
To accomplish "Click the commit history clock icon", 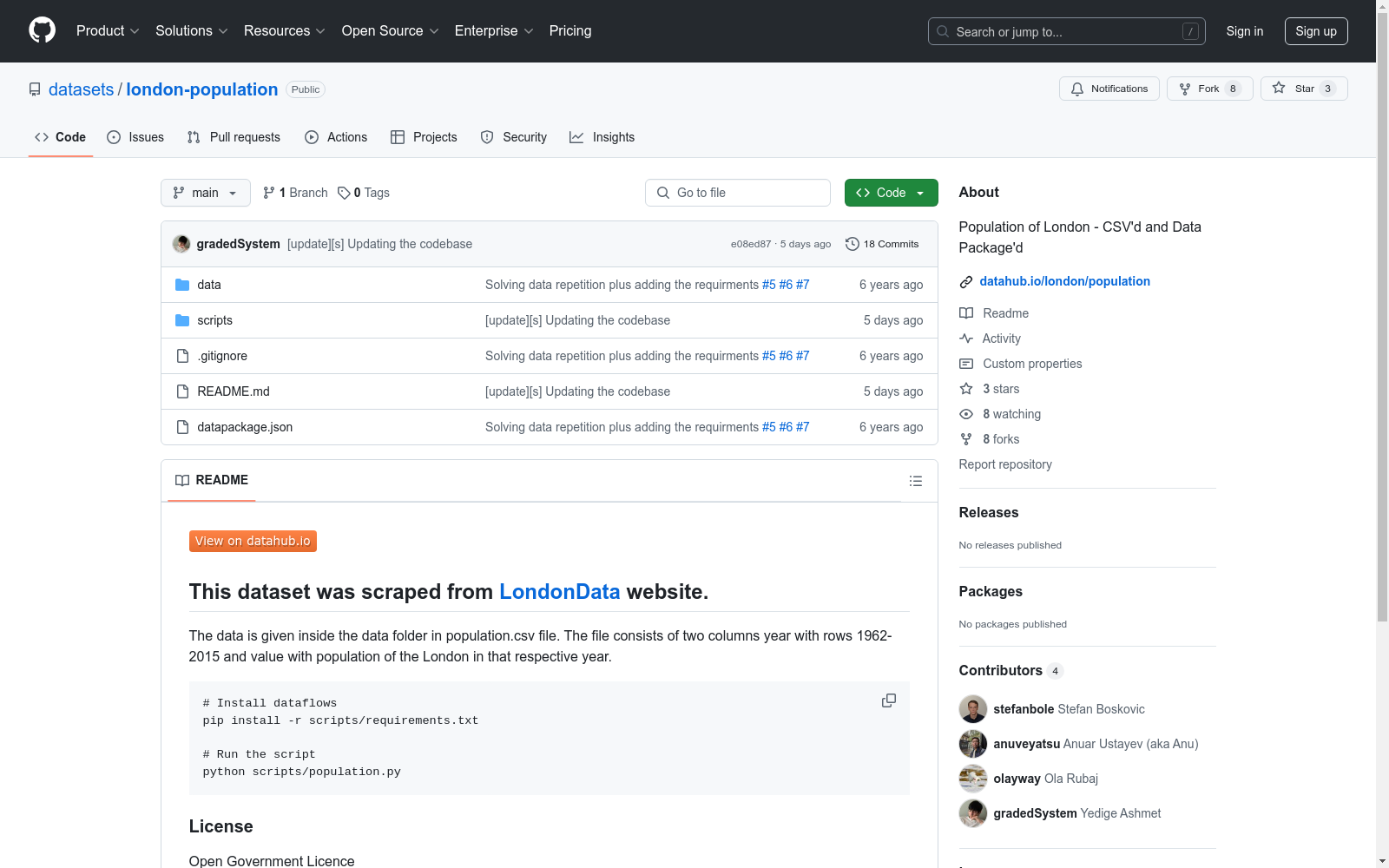I will [852, 244].
